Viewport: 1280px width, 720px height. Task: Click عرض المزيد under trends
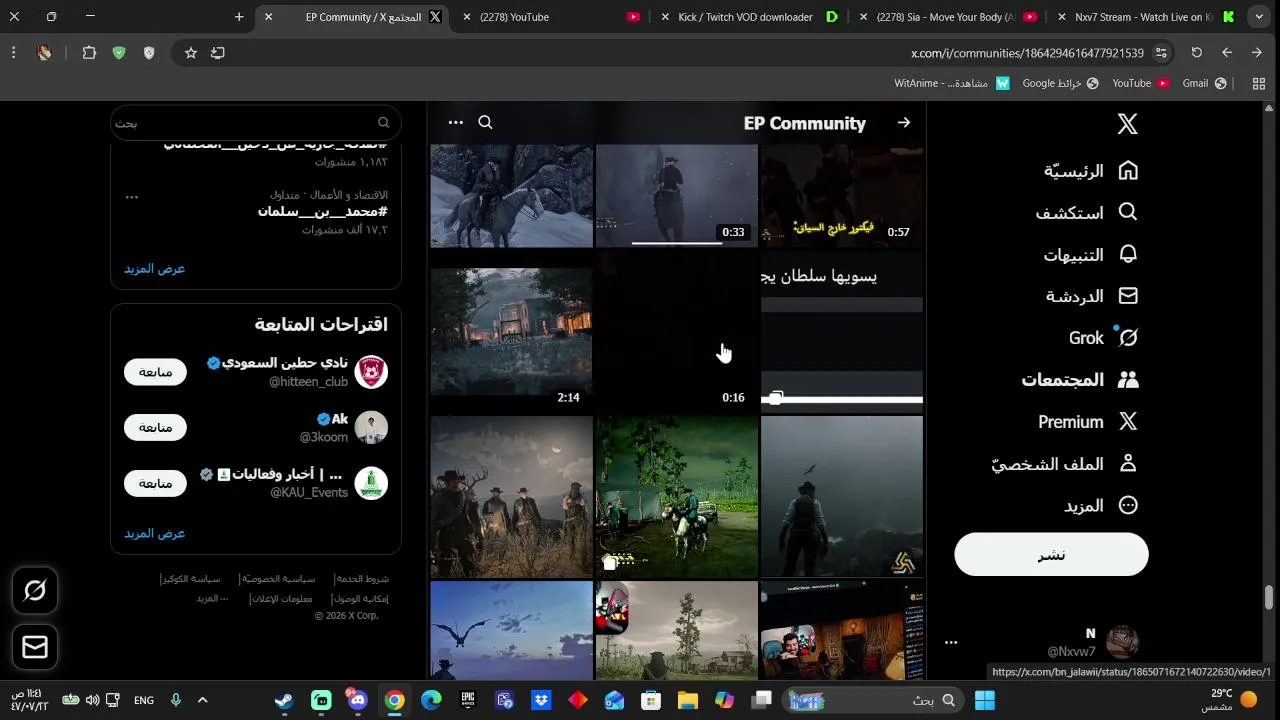(154, 269)
